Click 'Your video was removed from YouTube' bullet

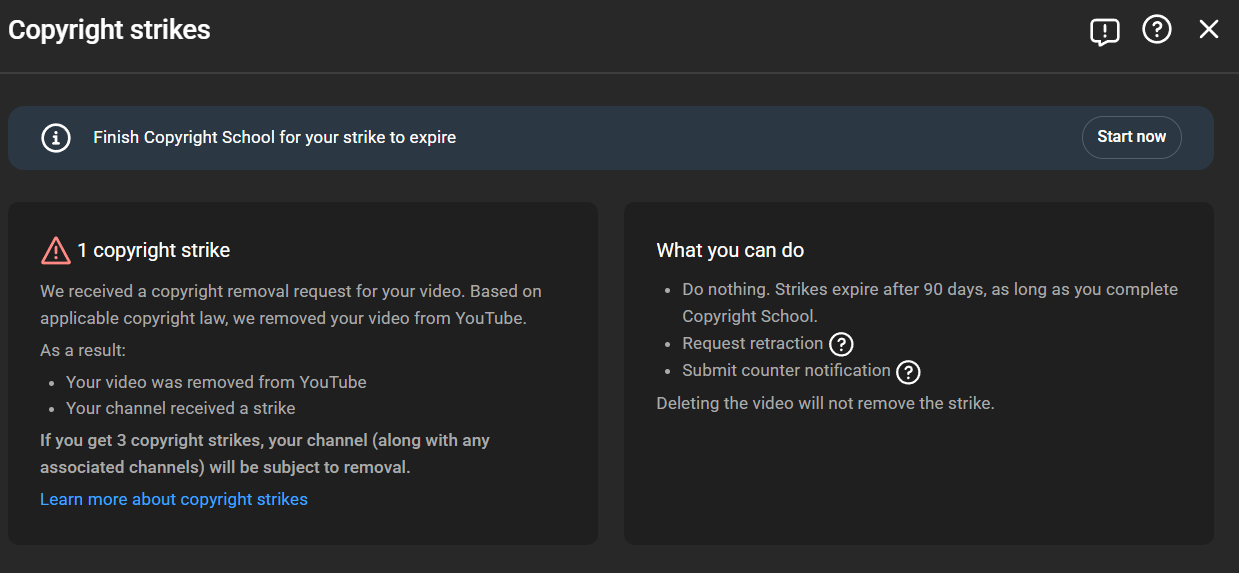click(x=216, y=382)
